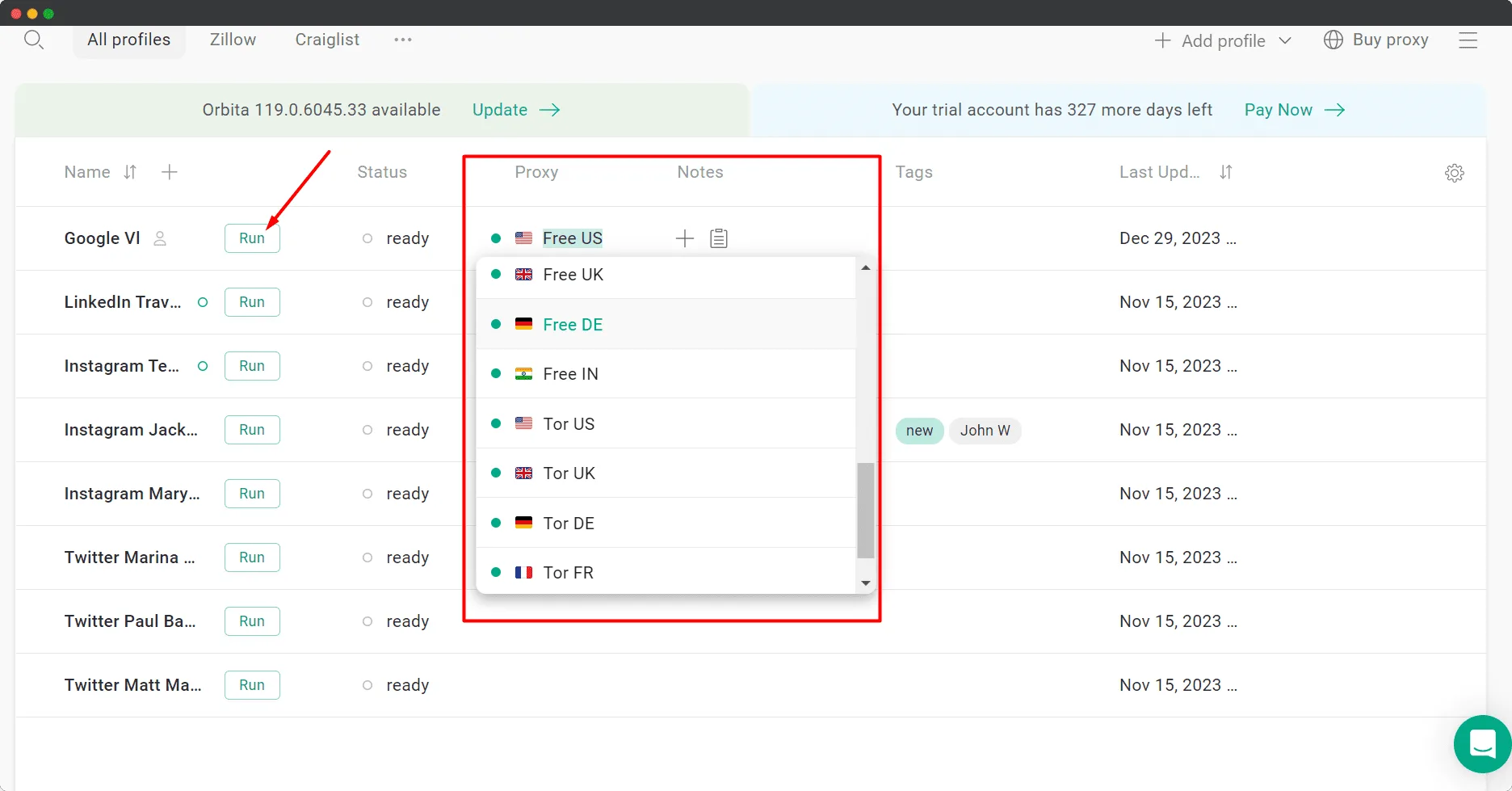Click the Proxy column header
Screen dimensions: 1512x791
pyautogui.click(x=536, y=172)
